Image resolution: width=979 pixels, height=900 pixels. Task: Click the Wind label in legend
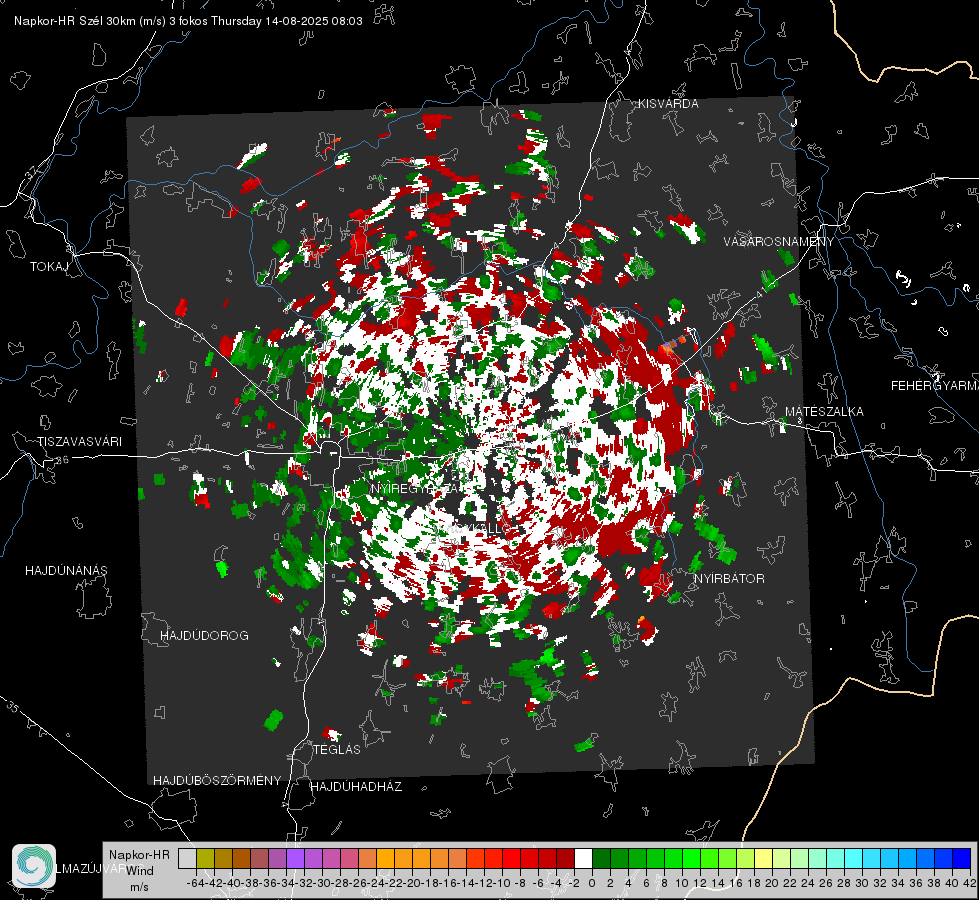point(139,871)
